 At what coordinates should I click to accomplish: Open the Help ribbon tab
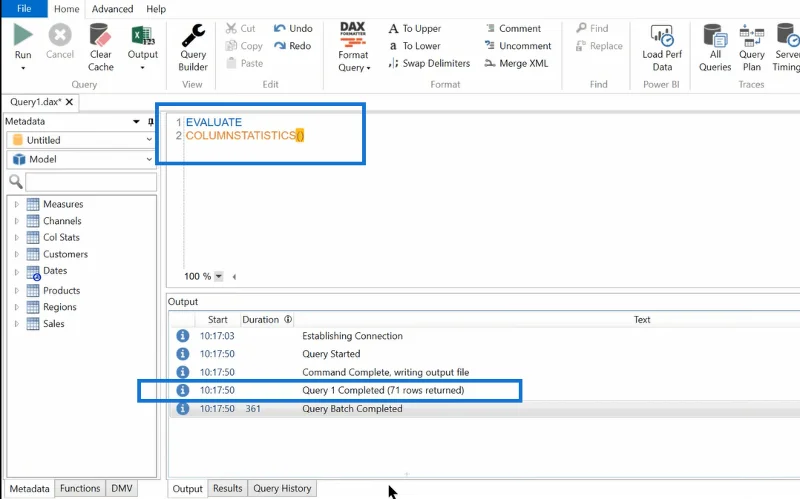(x=156, y=9)
